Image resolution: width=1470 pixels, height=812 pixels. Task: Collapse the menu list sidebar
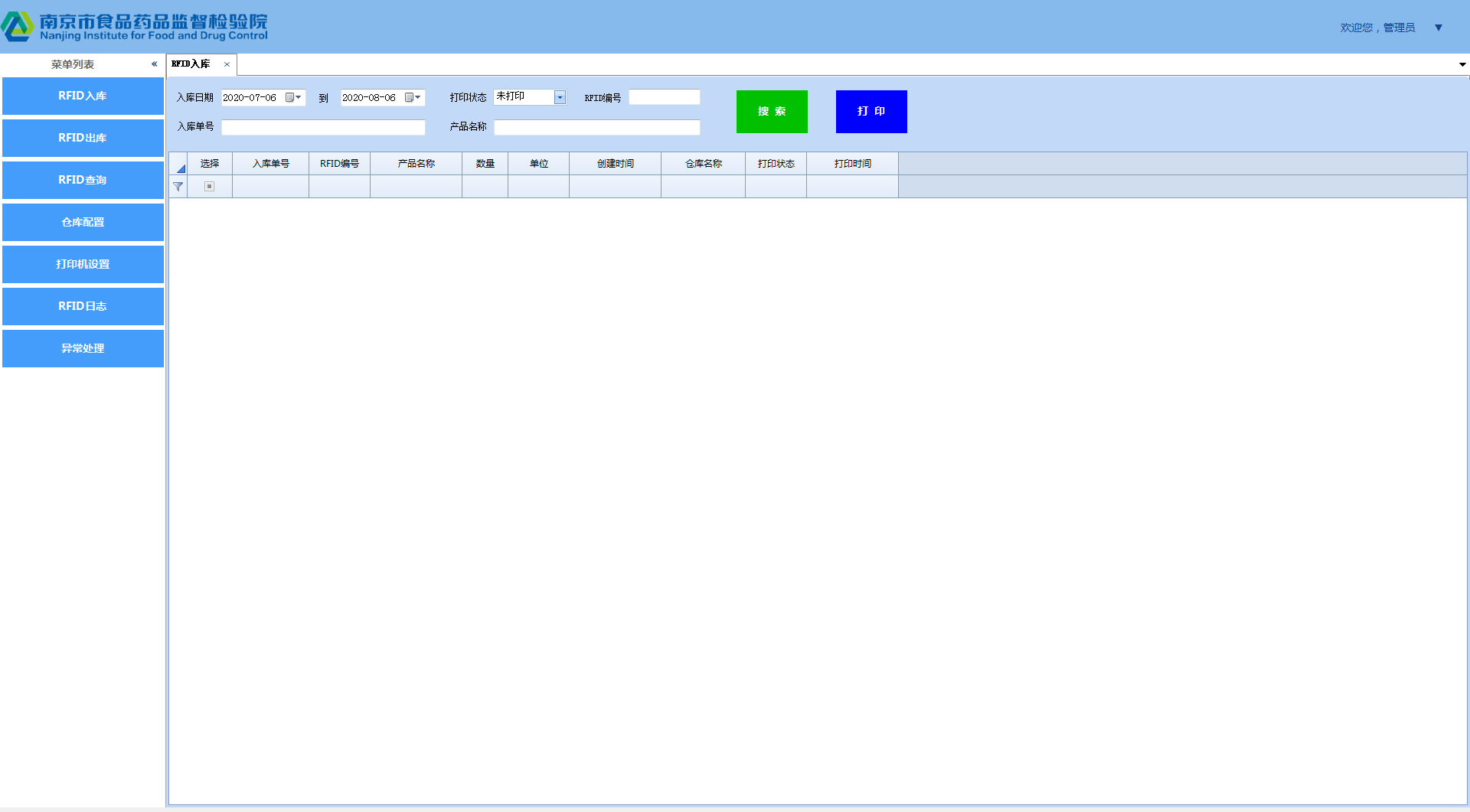[x=154, y=64]
